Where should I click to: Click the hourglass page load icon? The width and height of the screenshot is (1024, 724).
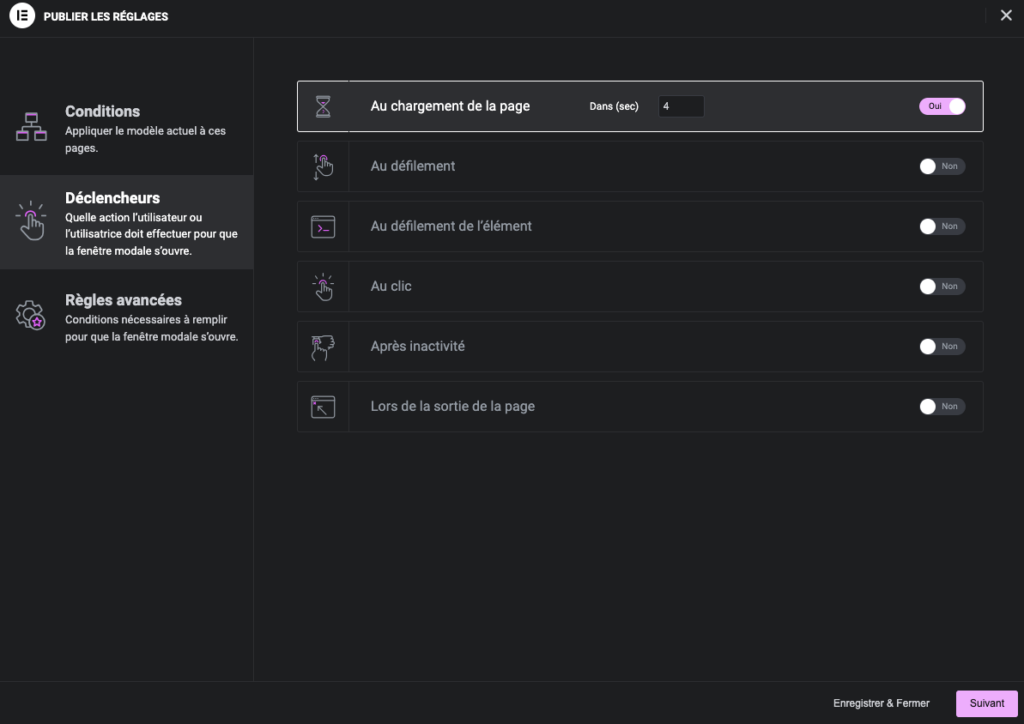(323, 107)
